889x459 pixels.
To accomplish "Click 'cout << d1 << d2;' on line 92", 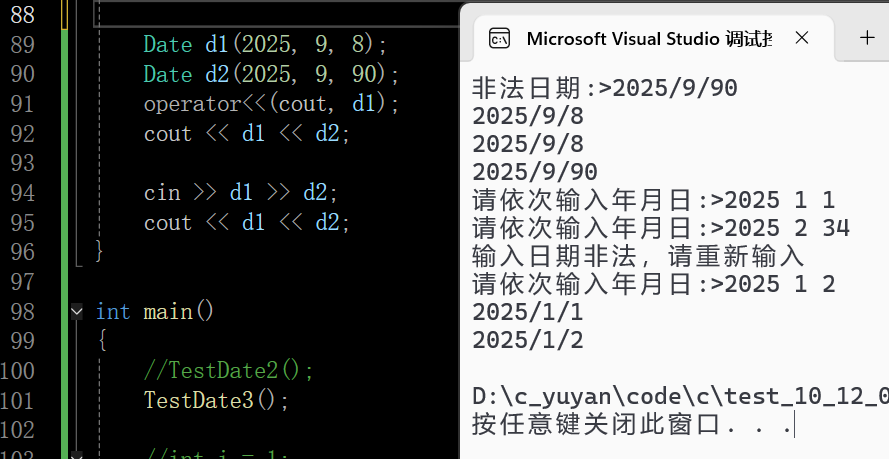I will click(247, 134).
